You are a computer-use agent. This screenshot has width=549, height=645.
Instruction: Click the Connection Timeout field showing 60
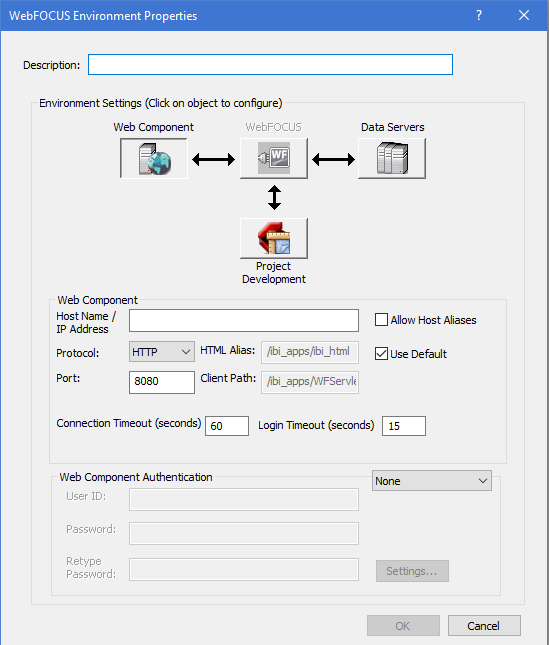[227, 426]
